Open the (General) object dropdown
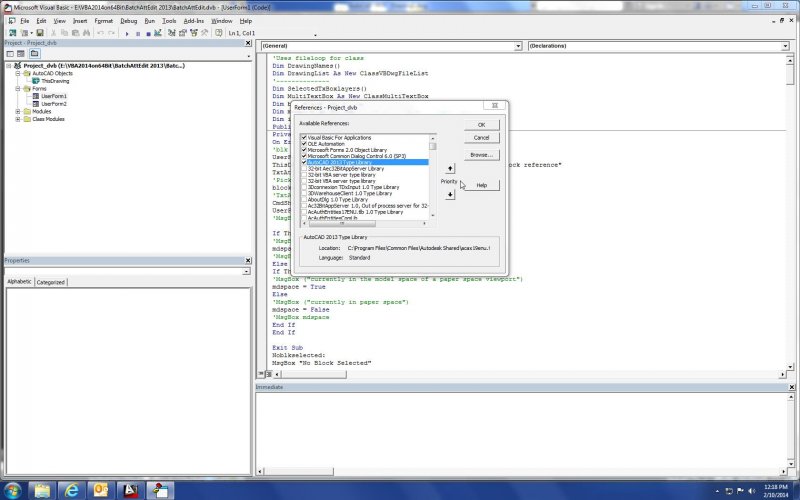Image resolution: width=800 pixels, height=500 pixels. pos(518,46)
